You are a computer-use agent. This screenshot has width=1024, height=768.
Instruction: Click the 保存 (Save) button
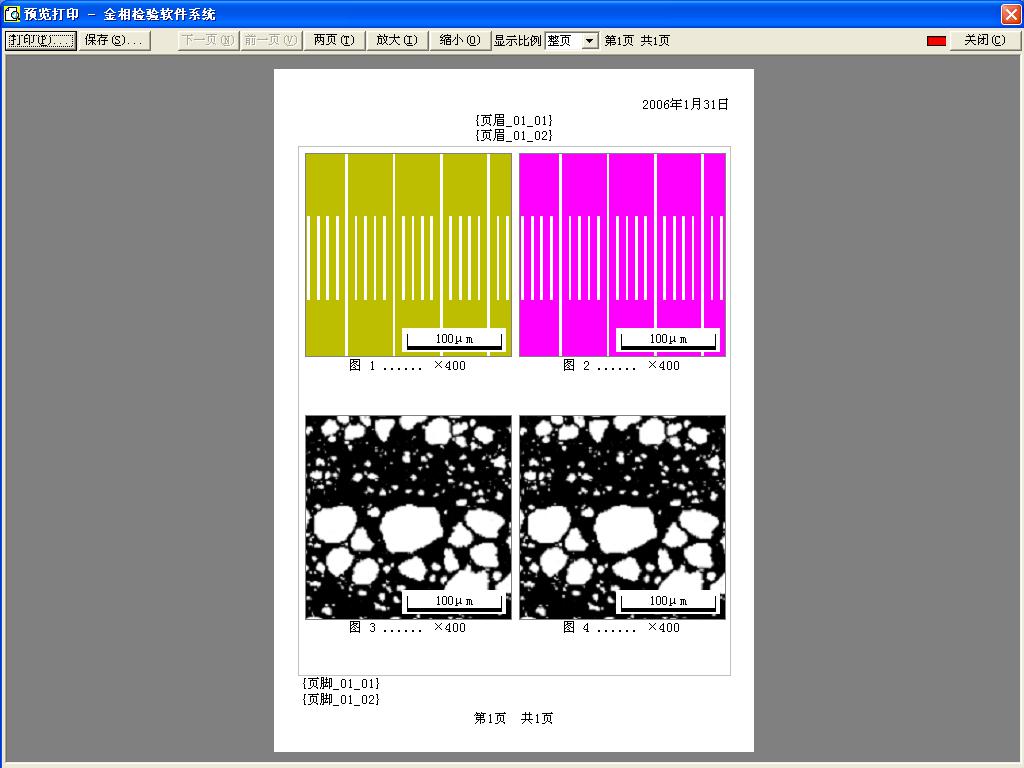point(114,40)
